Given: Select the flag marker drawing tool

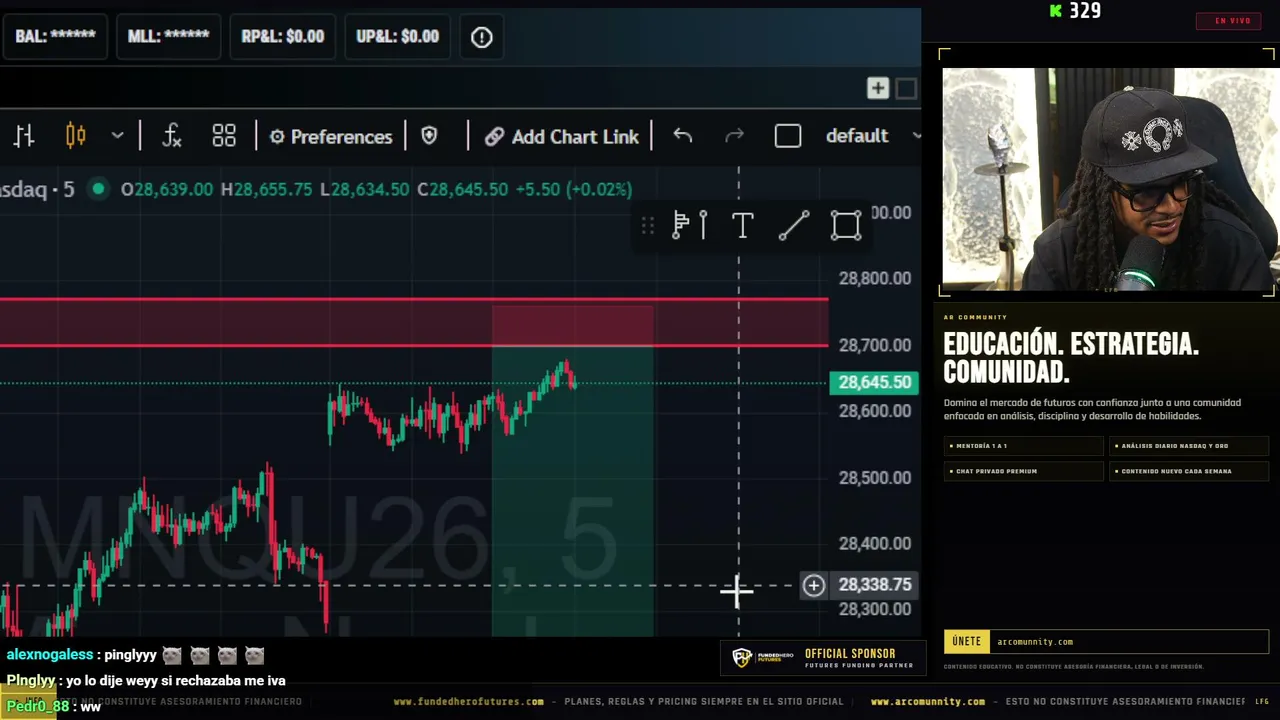Looking at the screenshot, I should click(690, 226).
